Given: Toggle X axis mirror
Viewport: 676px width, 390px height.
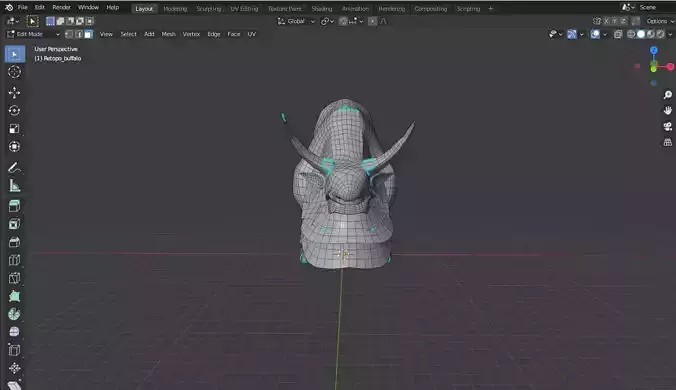Looking at the screenshot, I should (607, 21).
